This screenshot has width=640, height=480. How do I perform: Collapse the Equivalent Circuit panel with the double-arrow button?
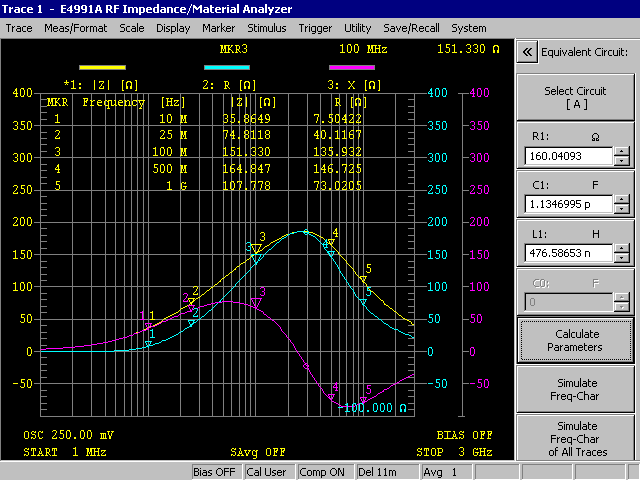[527, 52]
